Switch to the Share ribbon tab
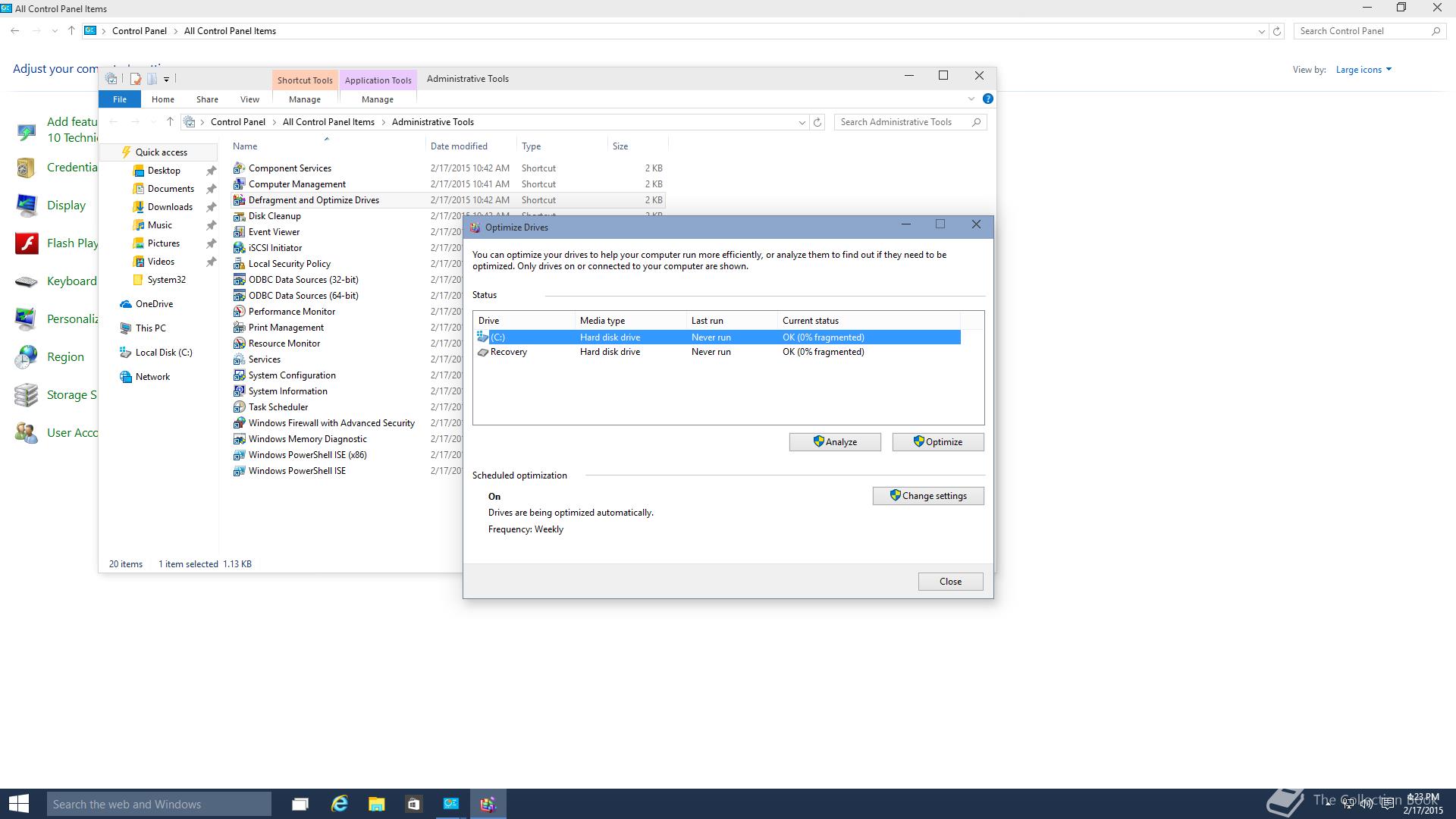 [207, 99]
